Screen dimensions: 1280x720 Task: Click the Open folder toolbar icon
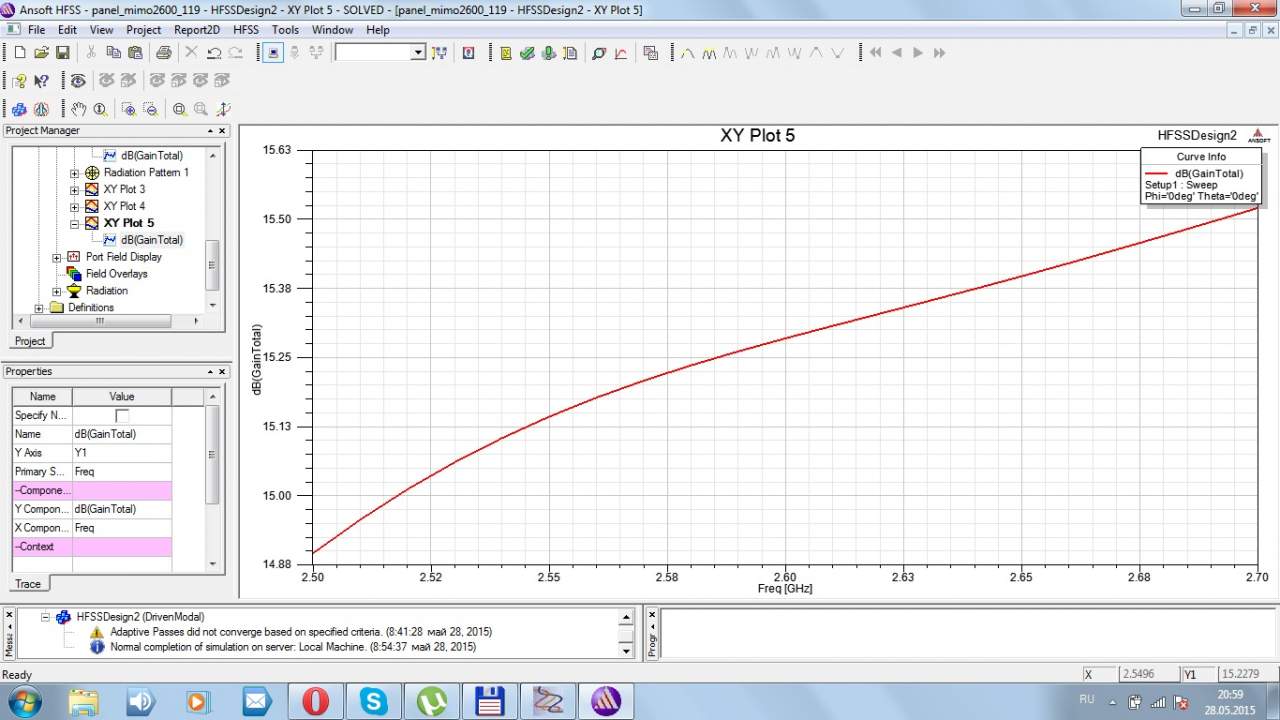click(x=41, y=52)
